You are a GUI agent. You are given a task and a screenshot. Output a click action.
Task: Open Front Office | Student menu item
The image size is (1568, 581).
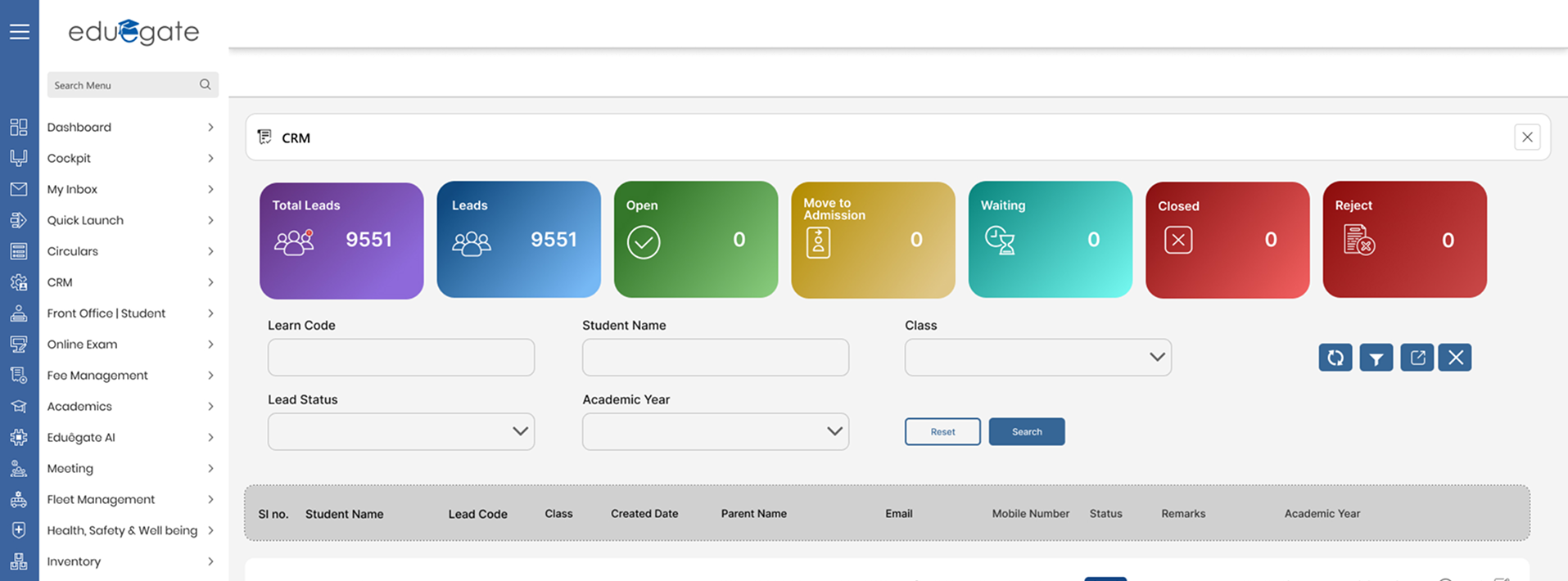click(106, 313)
